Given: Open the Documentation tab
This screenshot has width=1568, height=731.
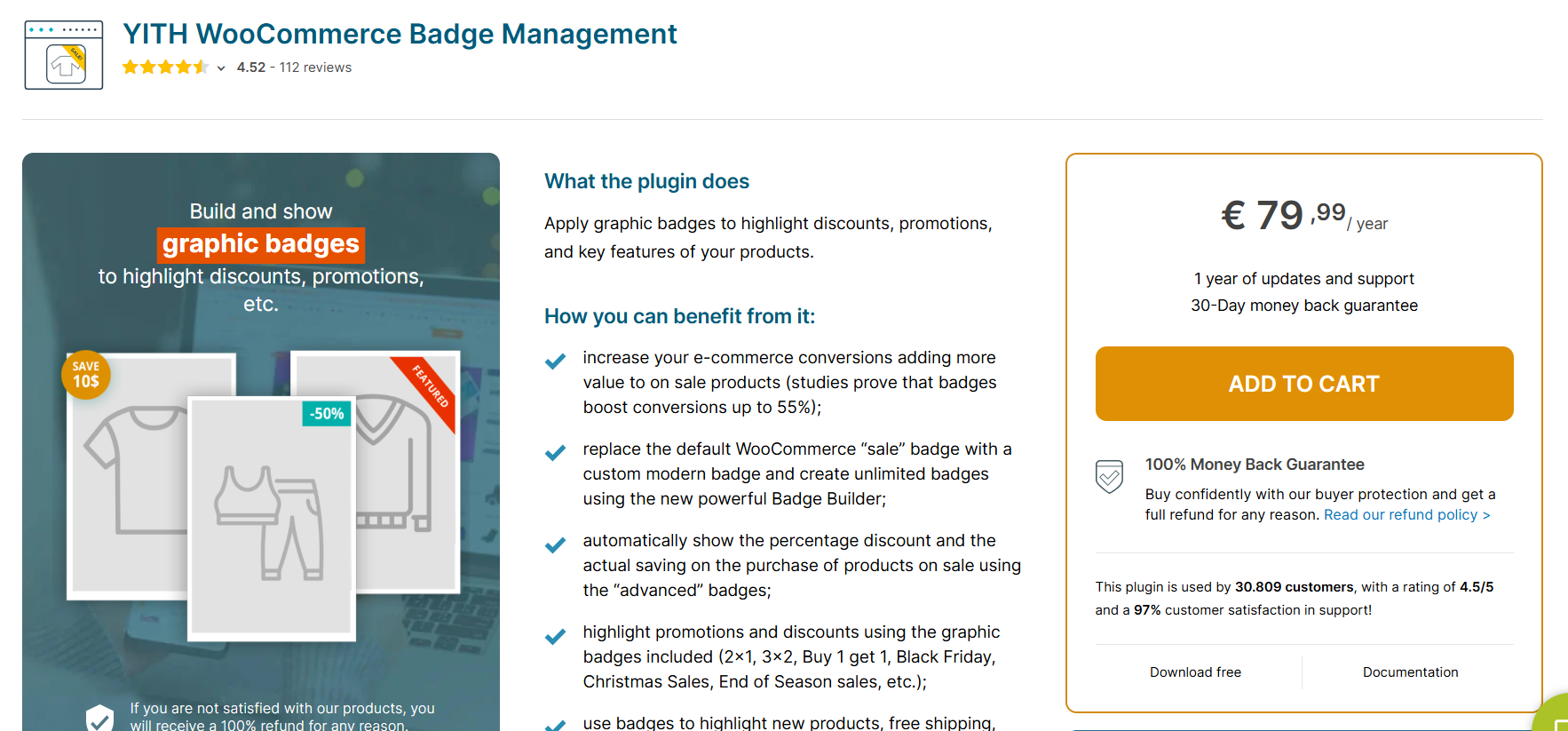Looking at the screenshot, I should (x=1410, y=672).
